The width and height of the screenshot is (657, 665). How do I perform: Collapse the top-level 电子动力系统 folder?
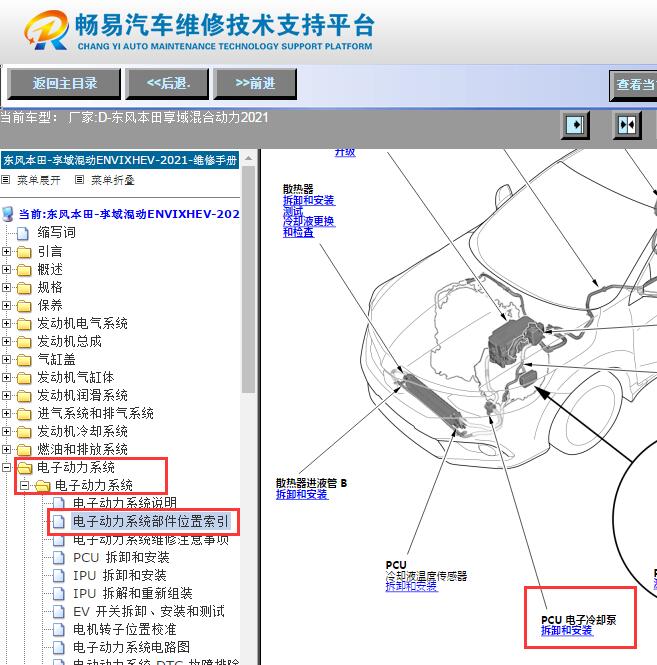click(6, 467)
